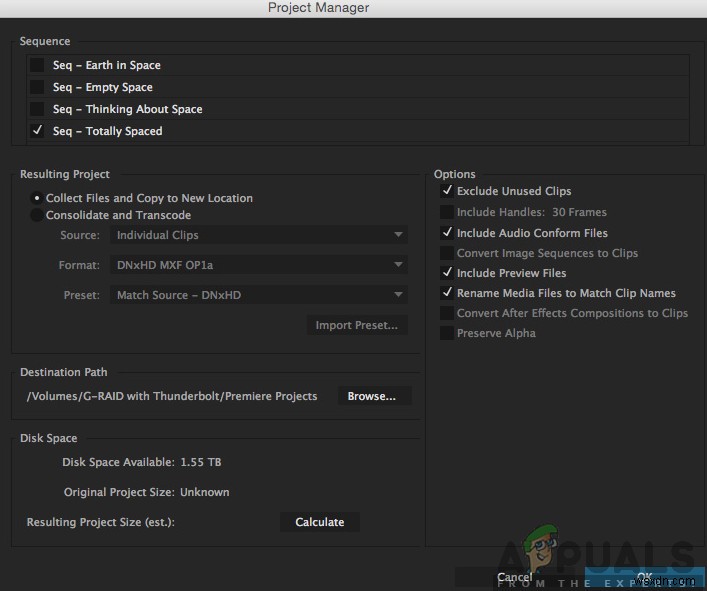This screenshot has width=707, height=591.
Task: Enable the Seq – Thinking About Space sequence
Action: coord(37,109)
